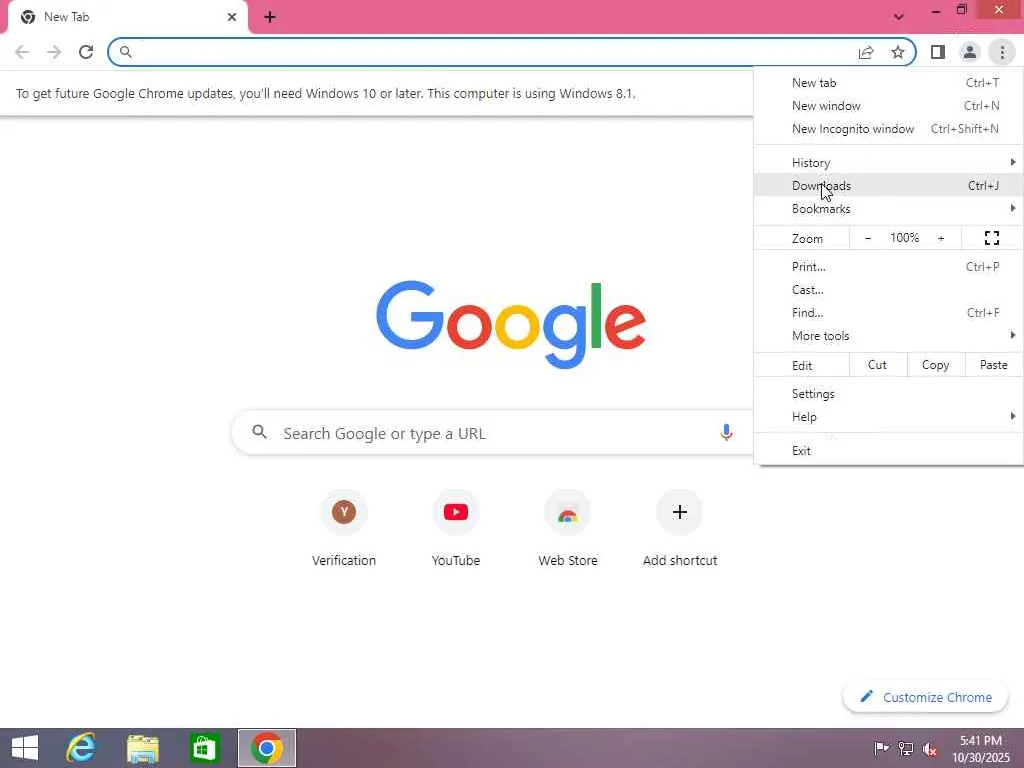This screenshot has height=768, width=1024.
Task: Open a New Incognito window
Action: coord(888,129)
